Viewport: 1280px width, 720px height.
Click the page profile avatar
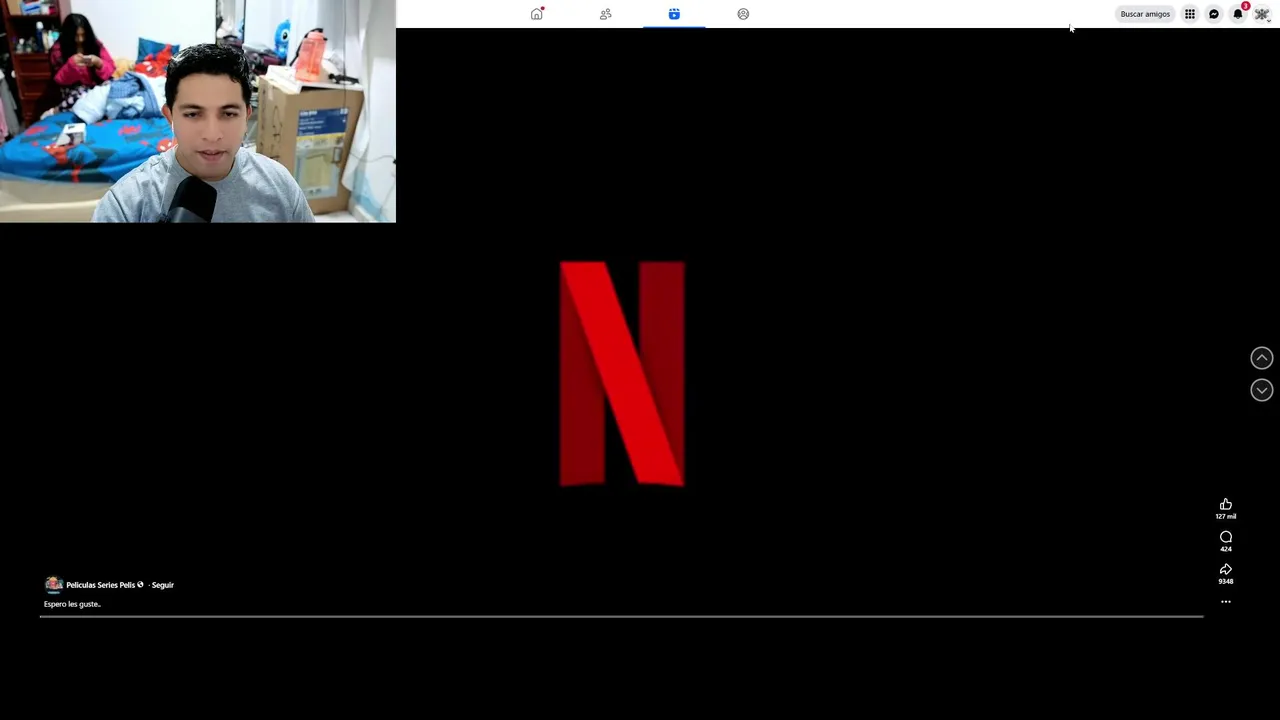point(54,585)
